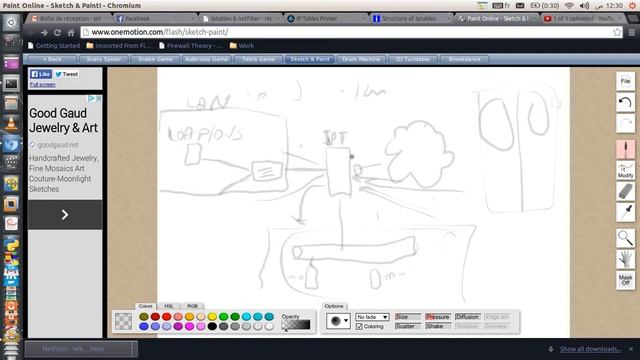This screenshot has width=640, height=360.
Task: Pick the white color swatch
Action: (269, 327)
